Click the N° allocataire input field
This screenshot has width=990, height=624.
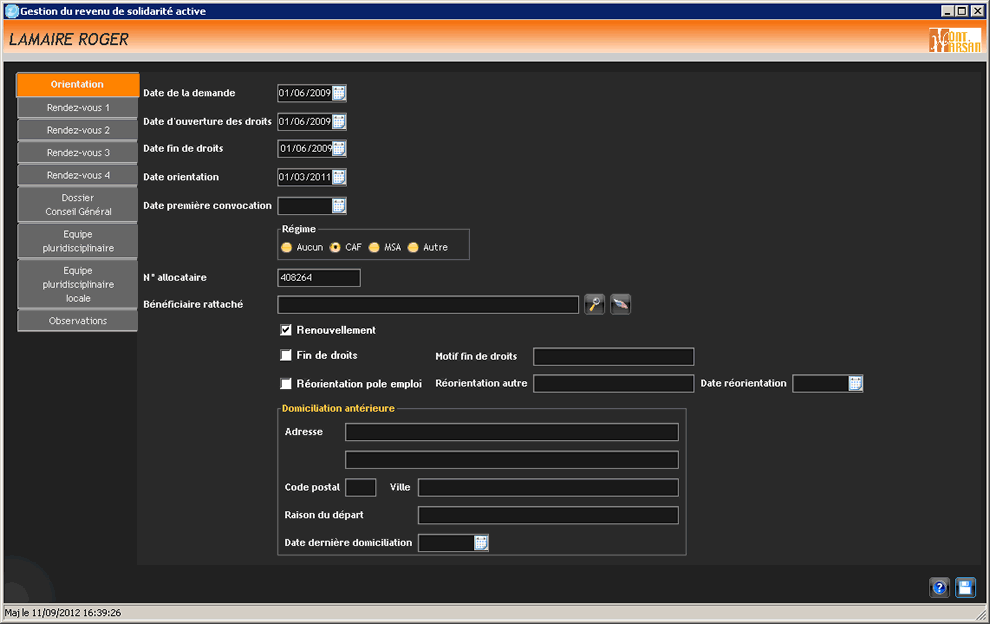[x=318, y=278]
